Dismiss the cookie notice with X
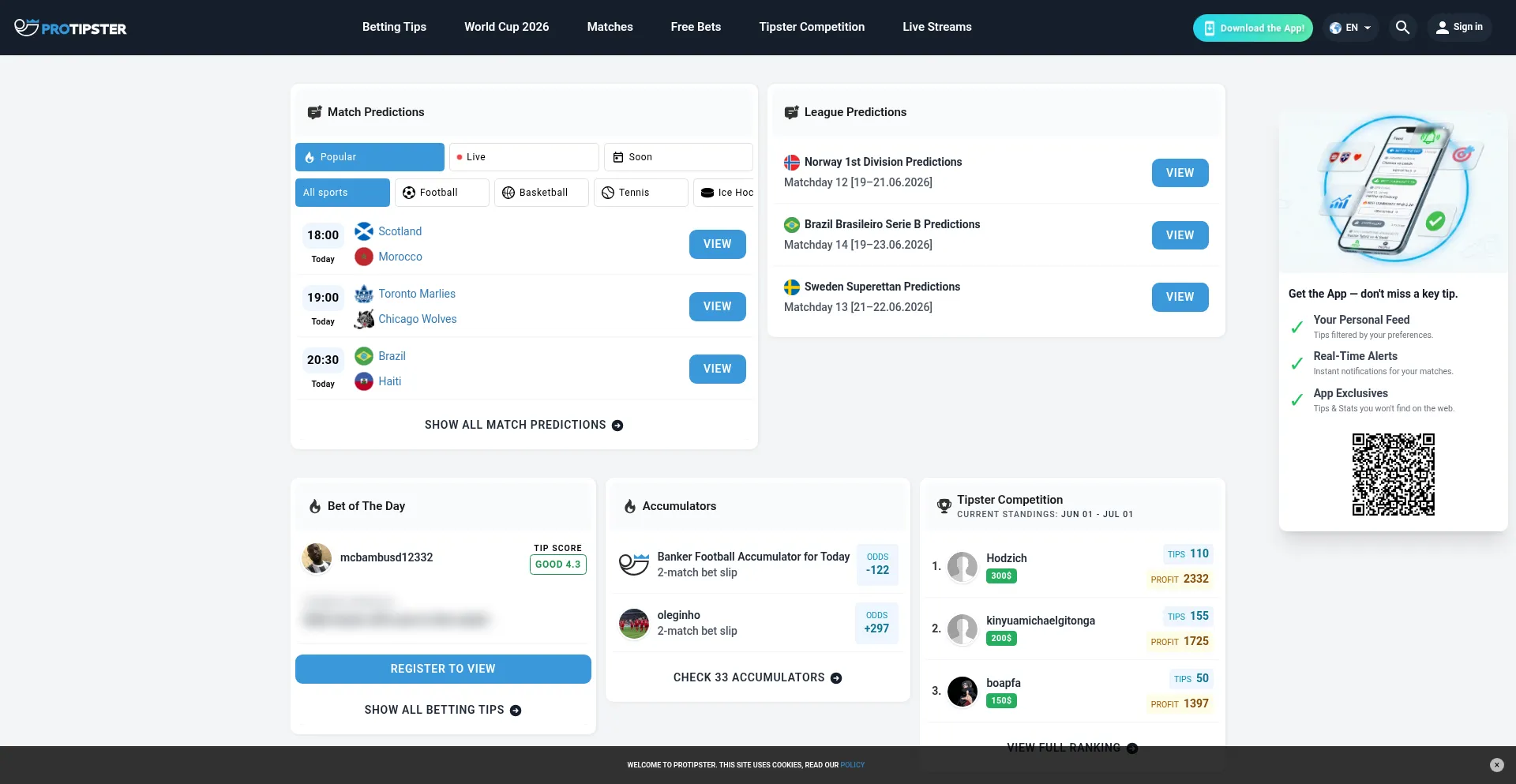1516x784 pixels. [x=1496, y=765]
